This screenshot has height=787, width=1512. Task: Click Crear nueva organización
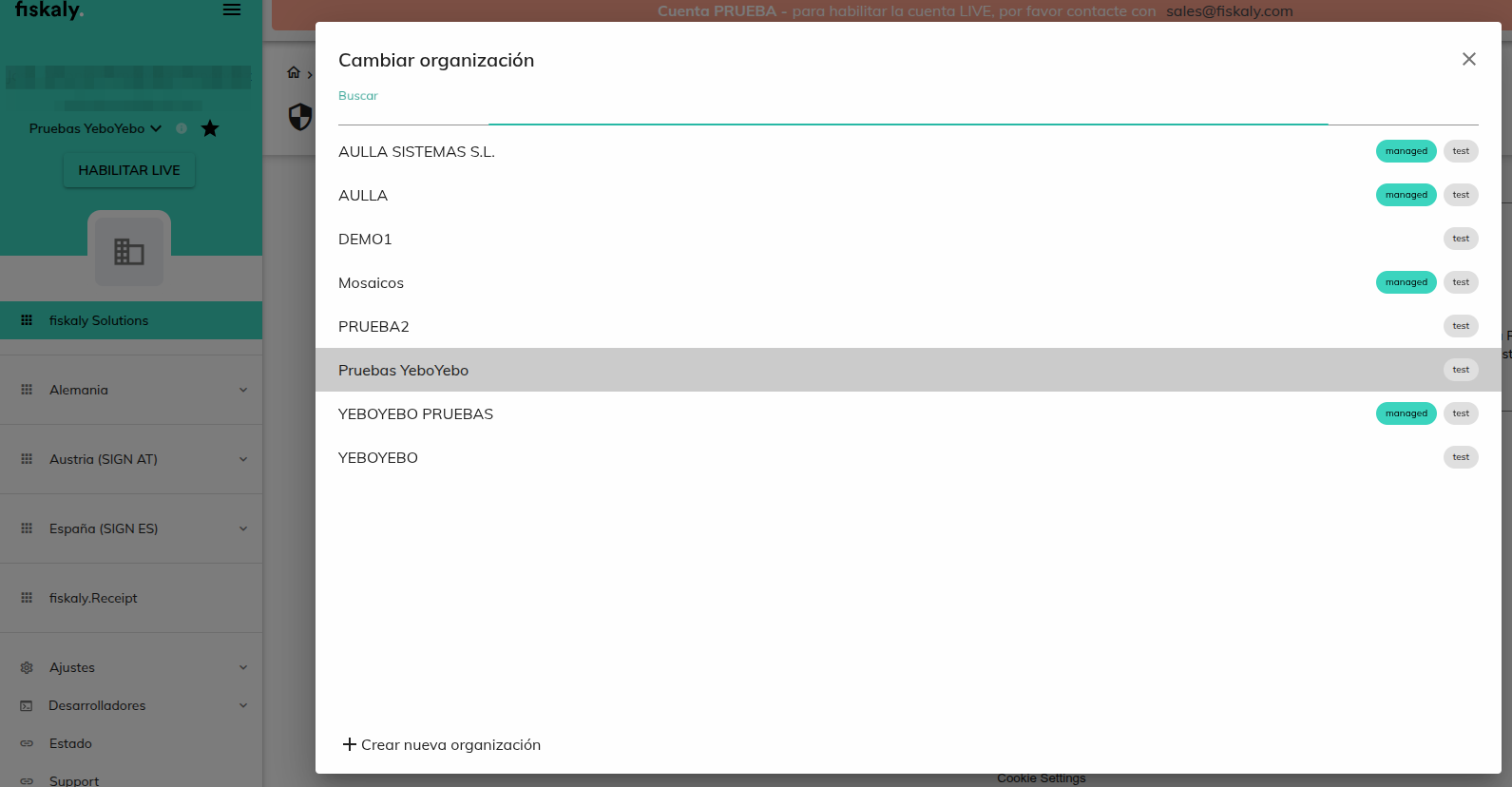click(442, 744)
